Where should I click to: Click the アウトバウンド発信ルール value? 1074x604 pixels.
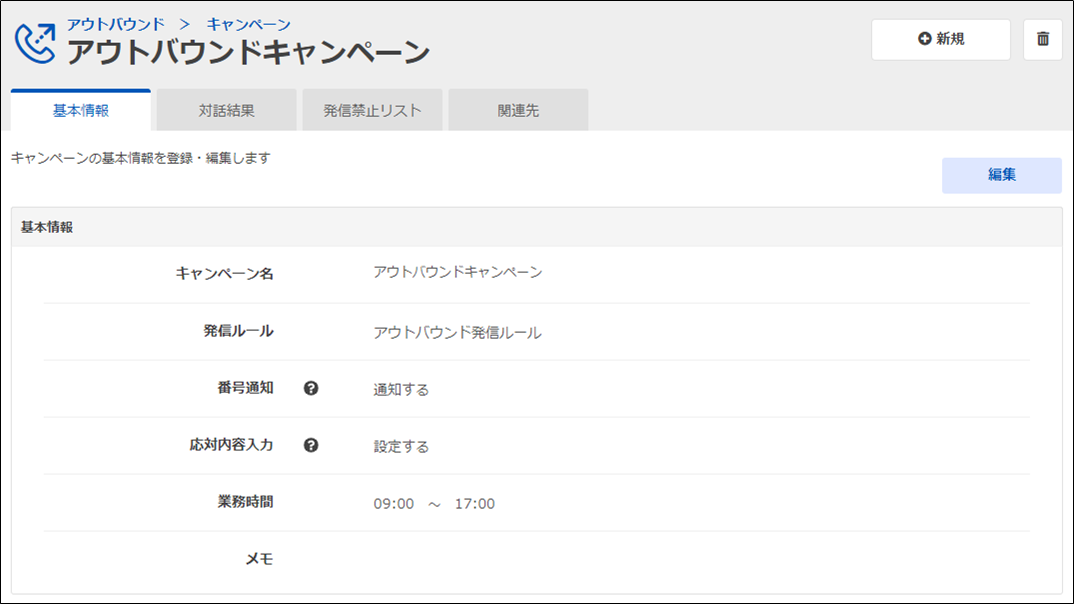coord(458,333)
